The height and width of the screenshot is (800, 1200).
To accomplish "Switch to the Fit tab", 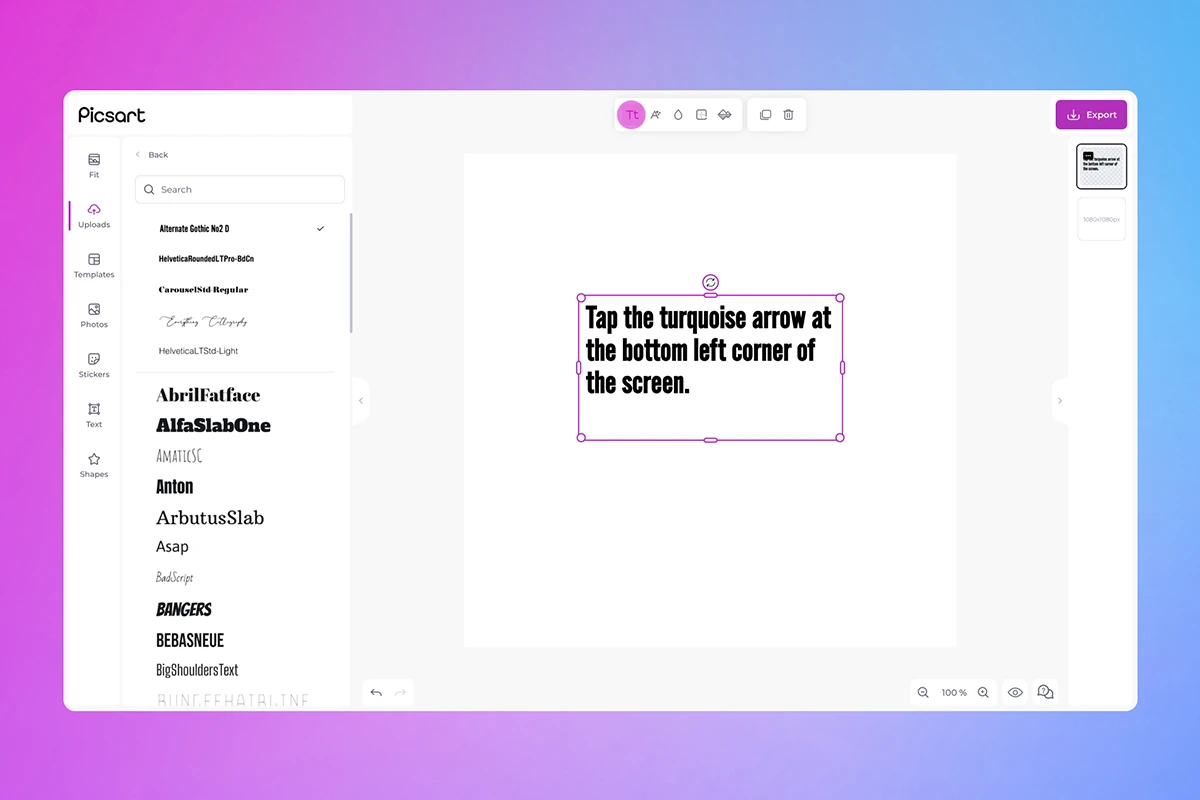I will click(x=93, y=165).
